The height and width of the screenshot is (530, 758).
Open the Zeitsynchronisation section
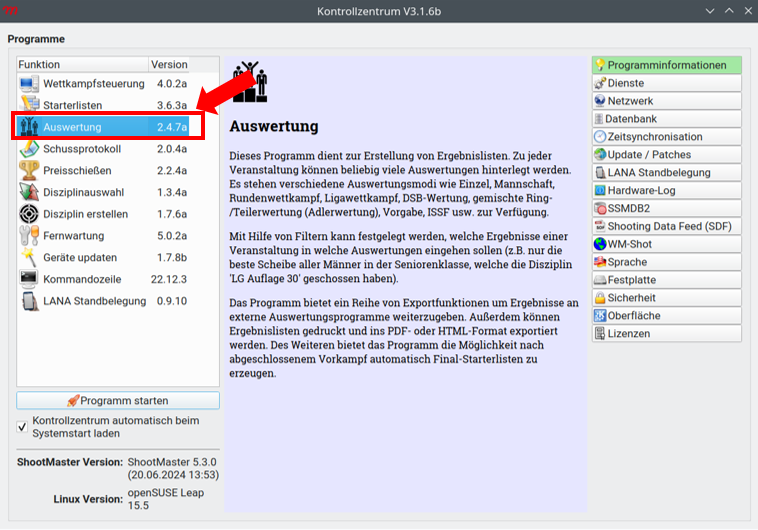pyautogui.click(x=666, y=137)
